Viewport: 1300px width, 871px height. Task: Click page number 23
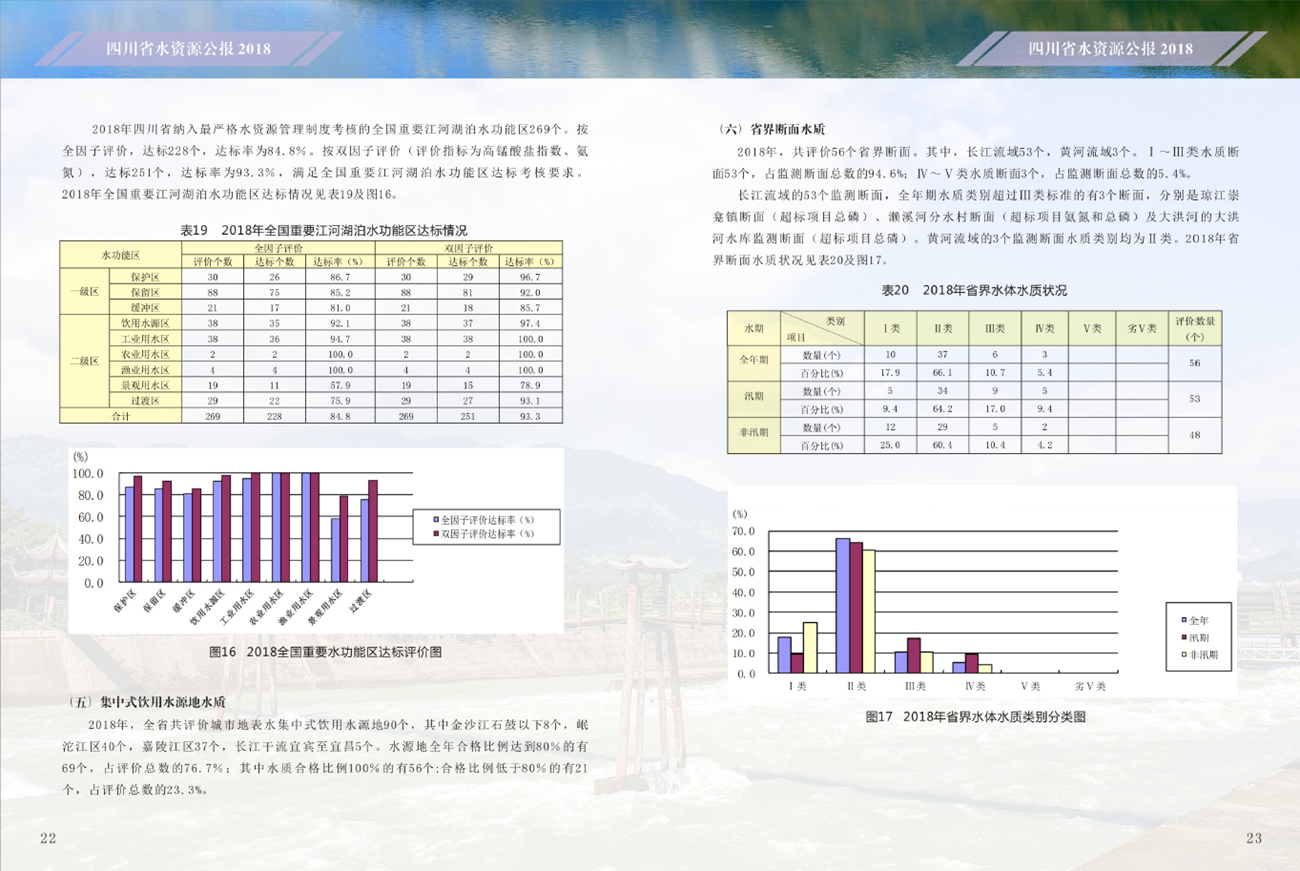click(1254, 837)
